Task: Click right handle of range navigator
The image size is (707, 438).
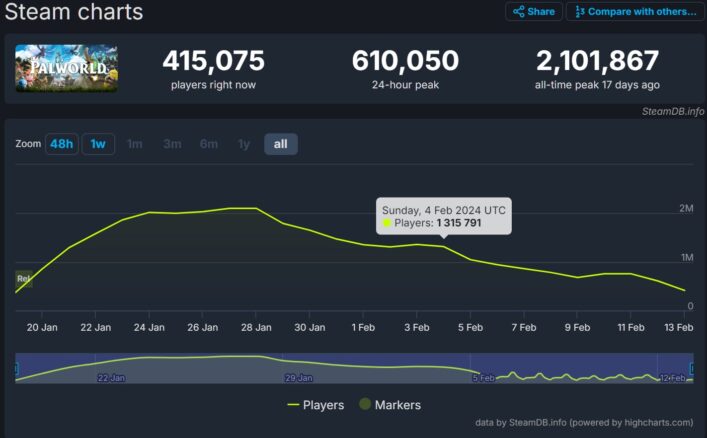Action: (692, 368)
